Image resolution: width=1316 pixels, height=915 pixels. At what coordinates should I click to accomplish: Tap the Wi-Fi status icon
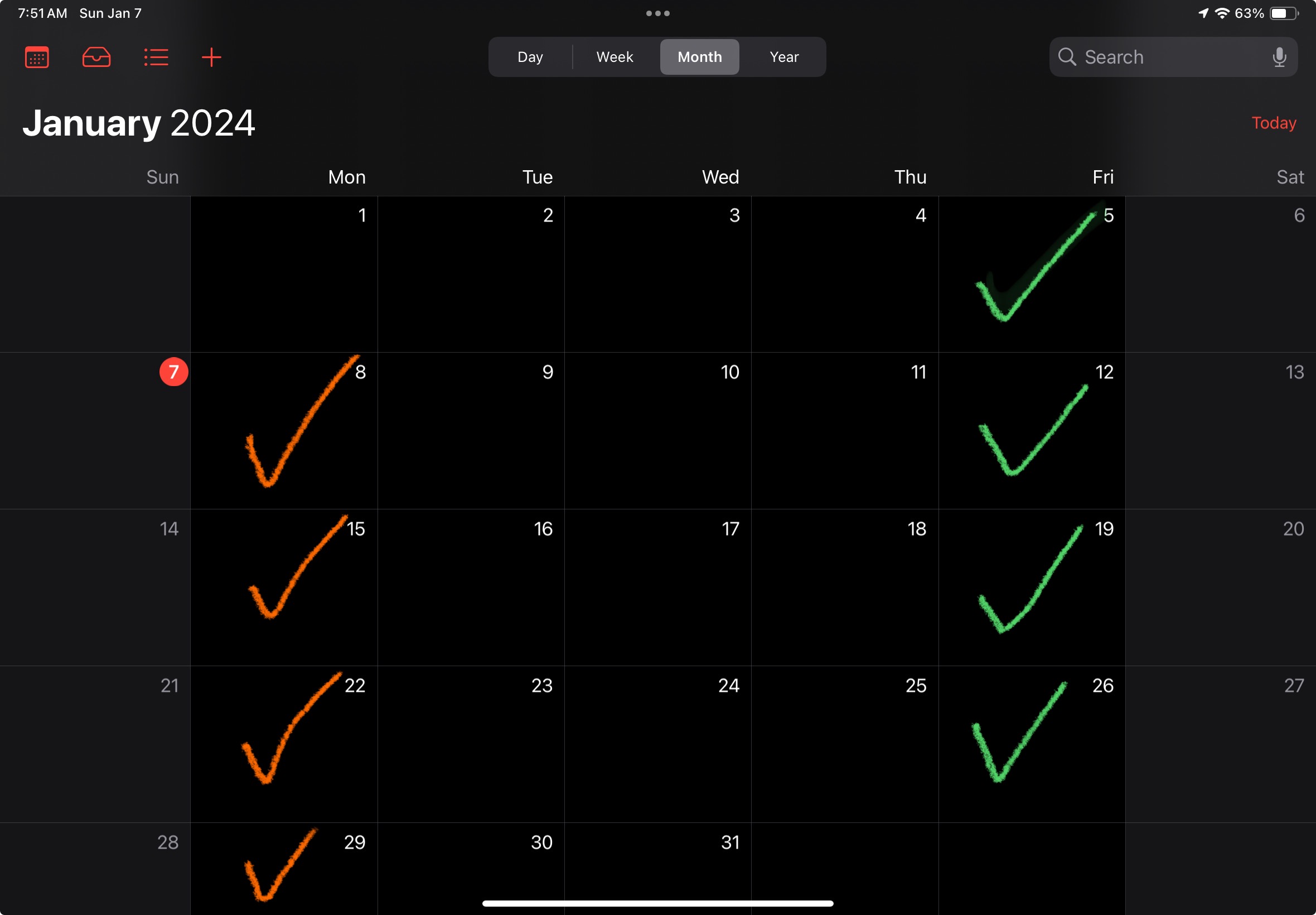[1222, 13]
